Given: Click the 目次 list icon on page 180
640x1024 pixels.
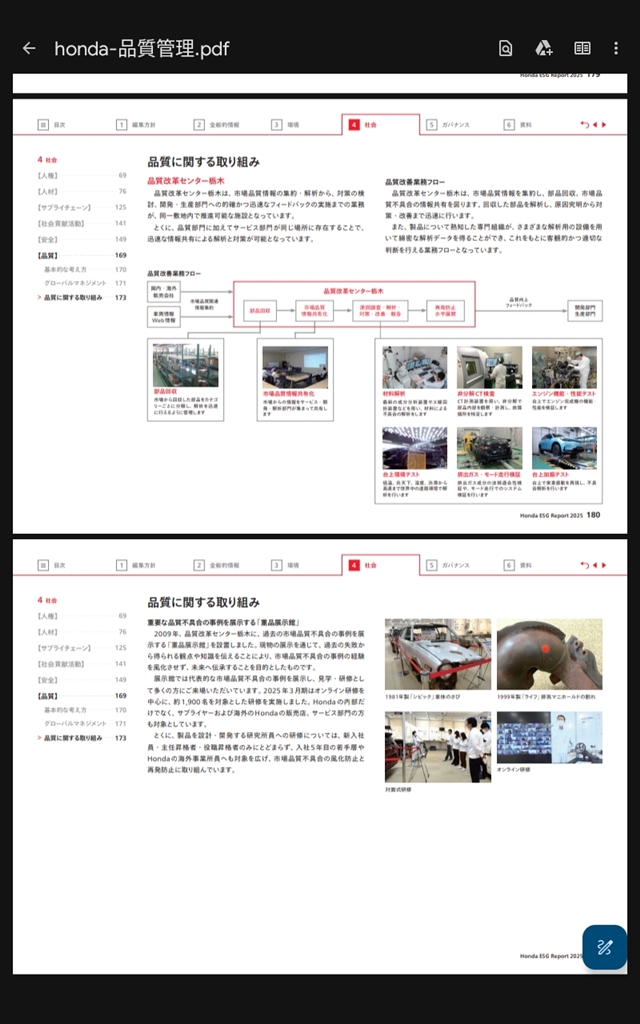Looking at the screenshot, I should click(x=43, y=125).
